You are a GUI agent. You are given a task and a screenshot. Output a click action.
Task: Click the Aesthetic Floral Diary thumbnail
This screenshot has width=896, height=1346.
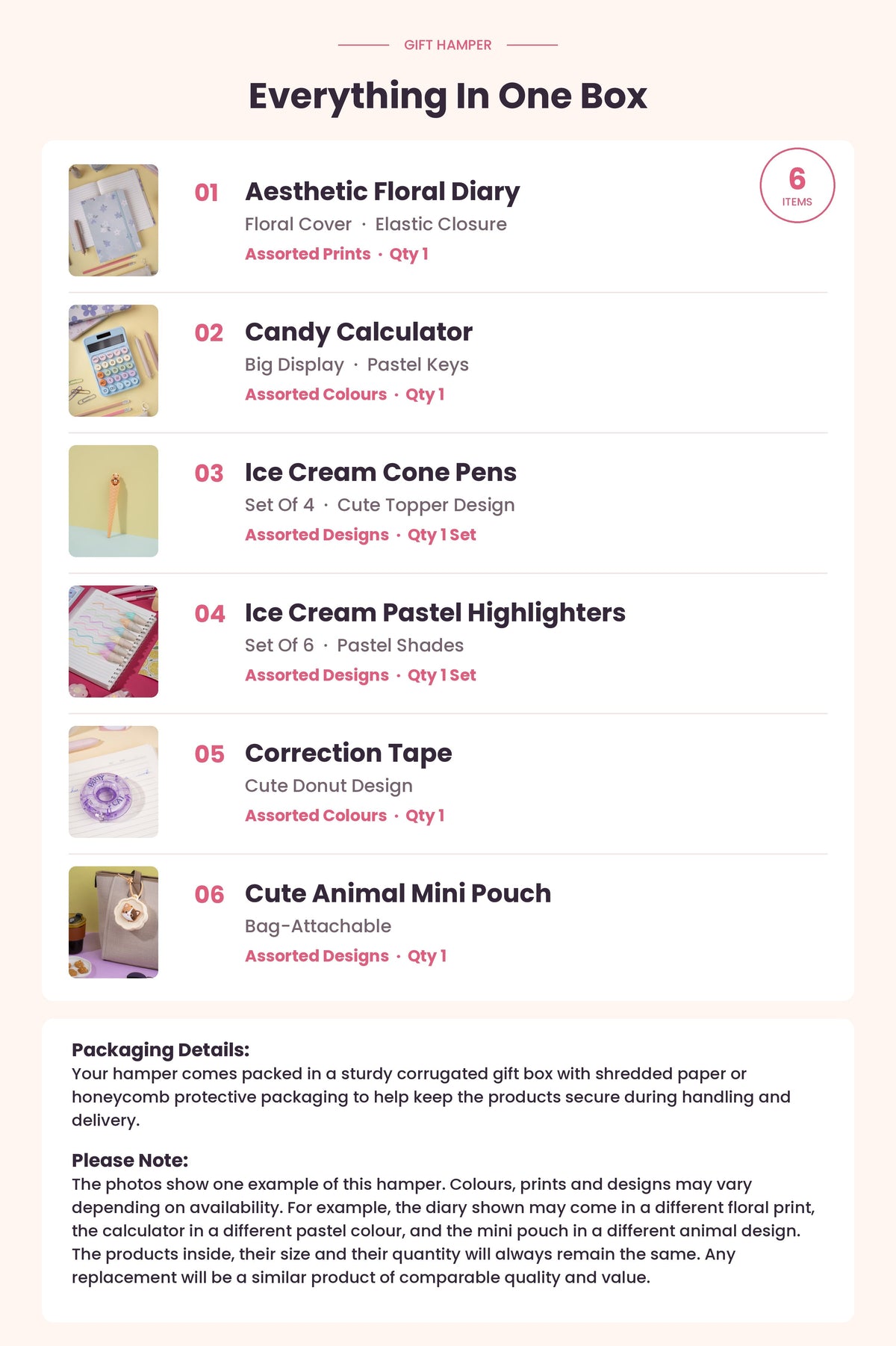pos(113,220)
